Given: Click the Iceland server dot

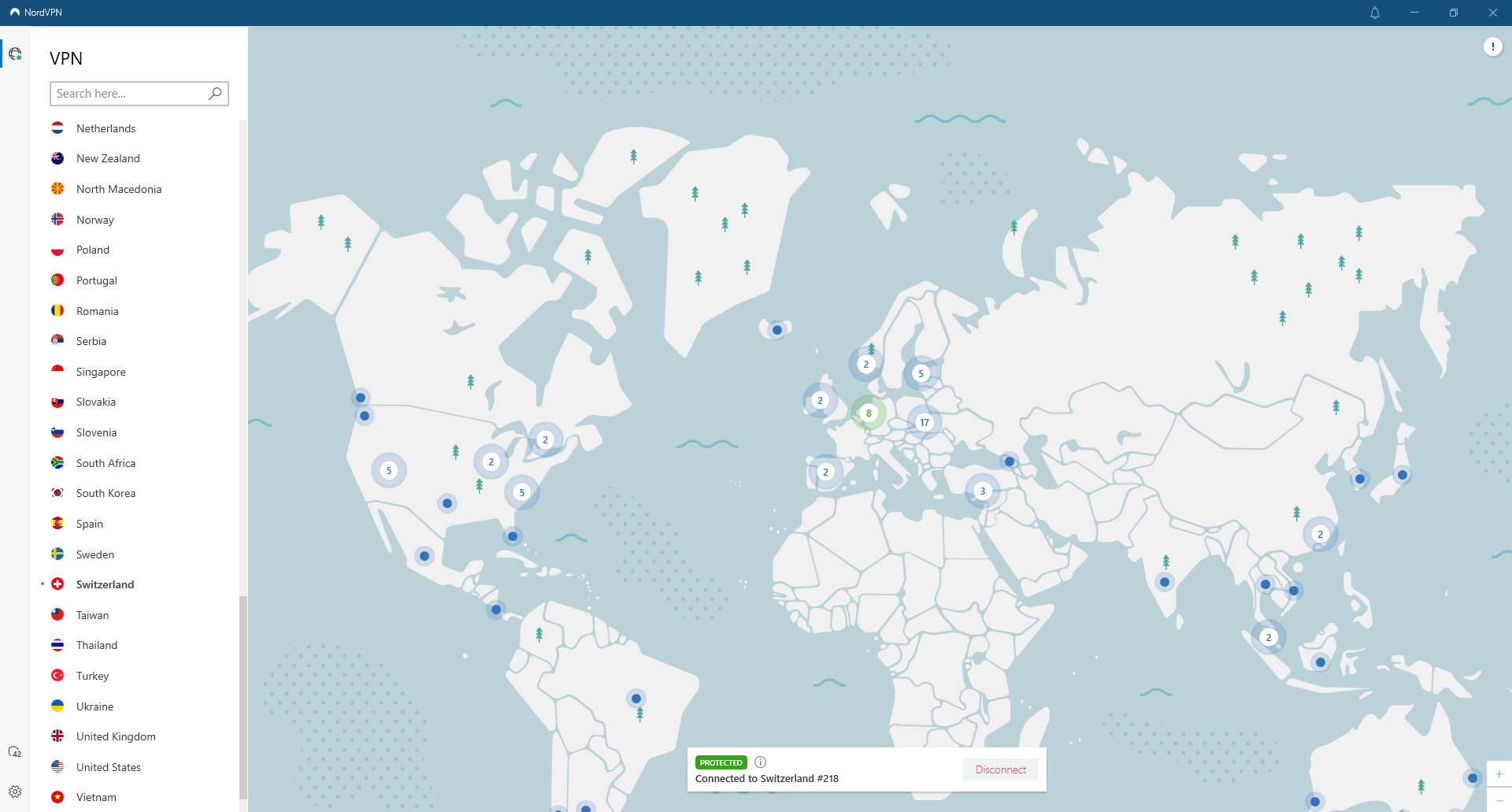Looking at the screenshot, I should [x=777, y=330].
